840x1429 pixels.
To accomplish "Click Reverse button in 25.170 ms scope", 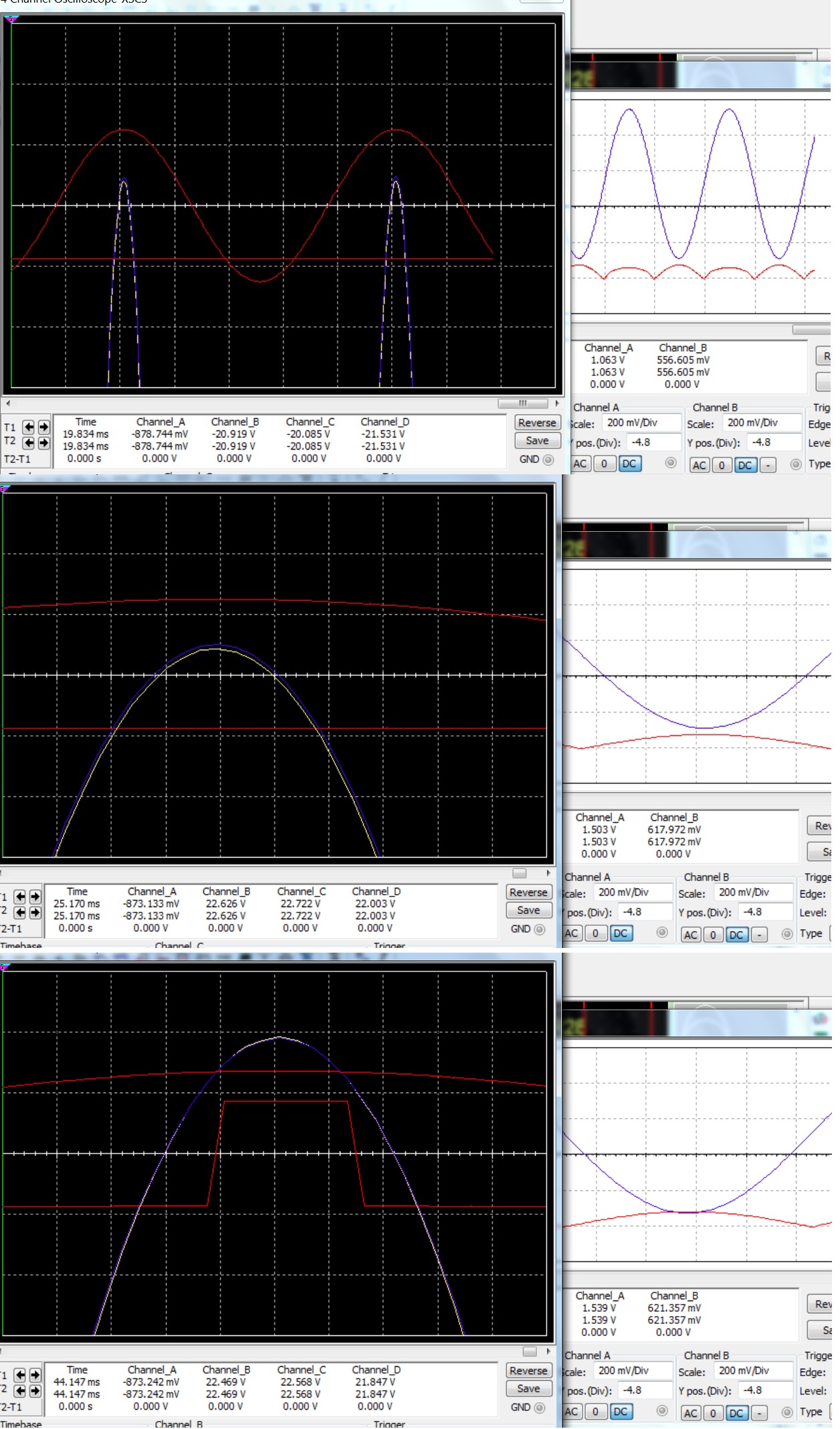I will click(528, 892).
